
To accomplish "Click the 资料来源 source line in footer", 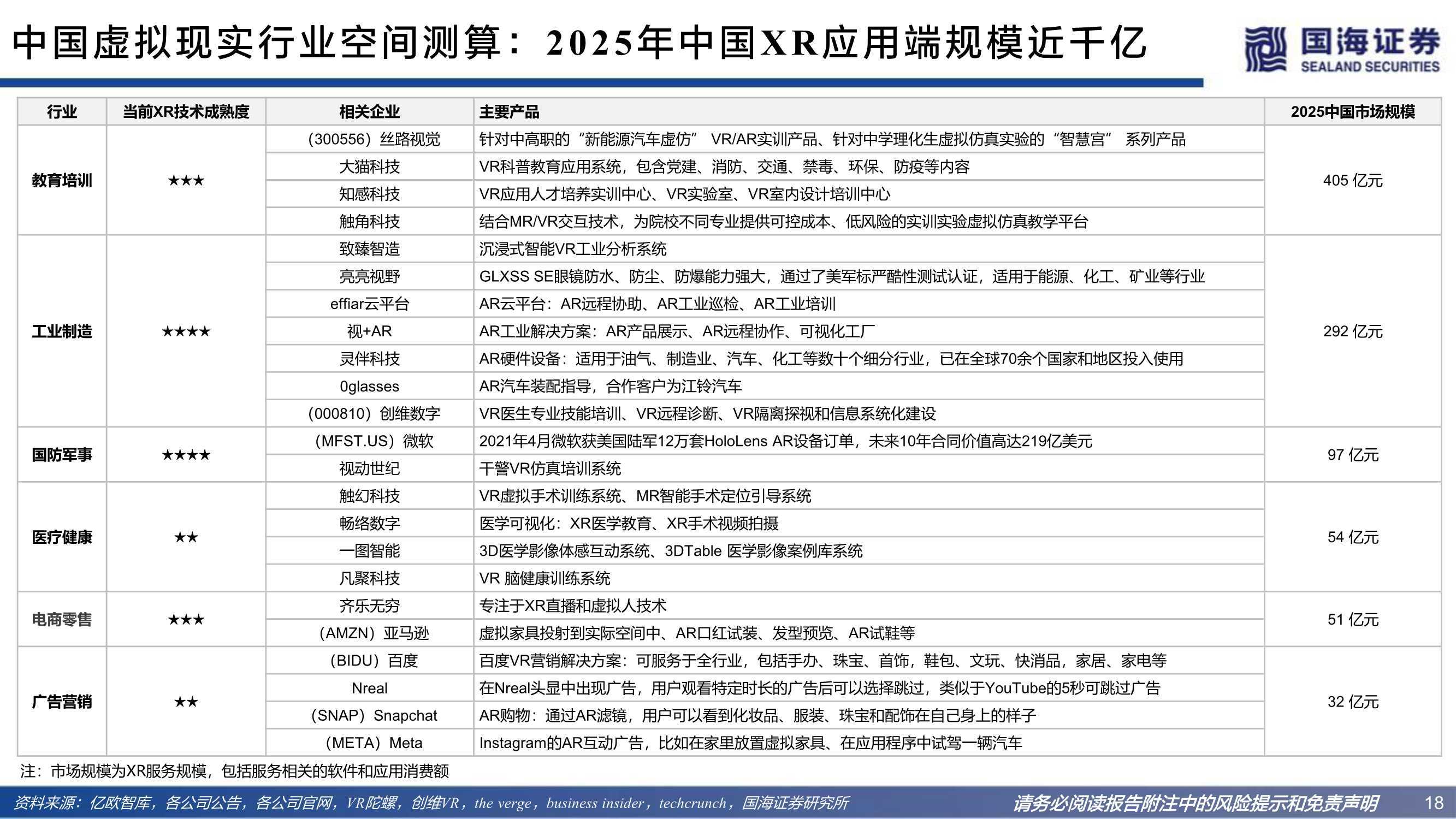I will (x=431, y=803).
